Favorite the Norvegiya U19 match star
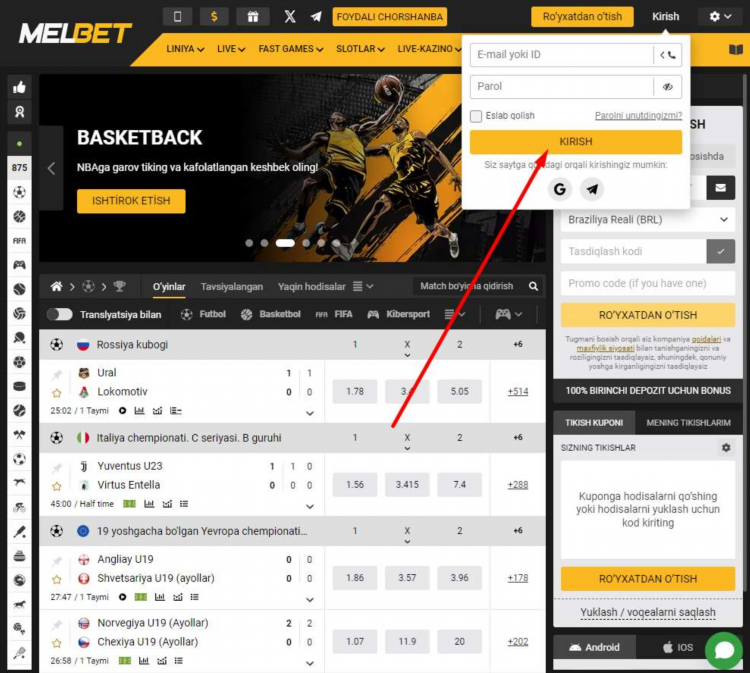750x673 pixels. click(57, 643)
